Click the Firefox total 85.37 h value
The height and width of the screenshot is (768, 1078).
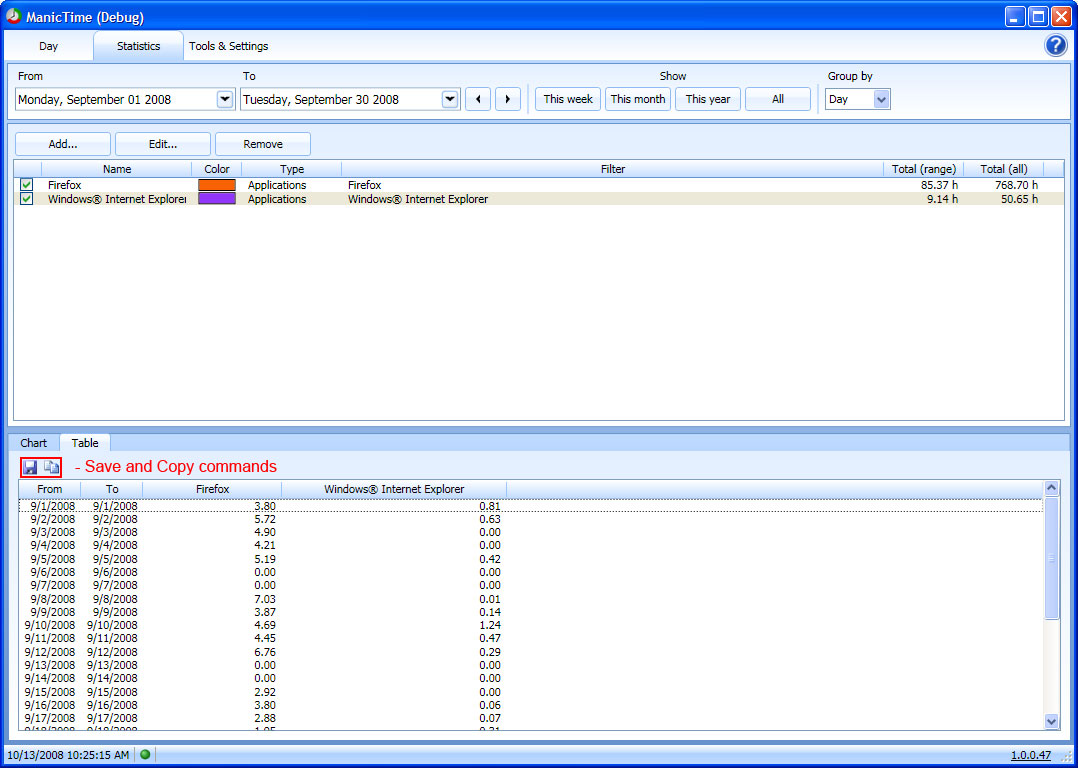click(x=939, y=185)
